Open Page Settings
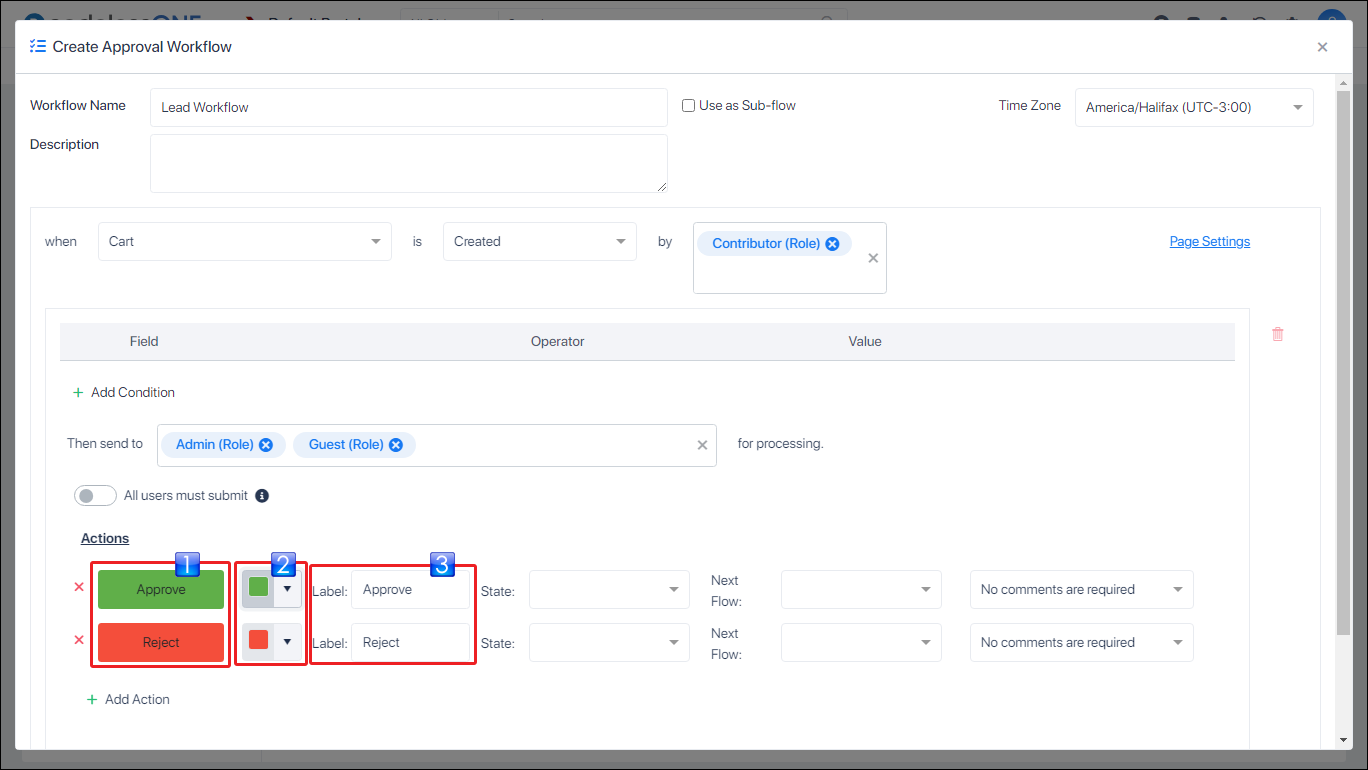Viewport: 1368px width, 770px height. [x=1209, y=241]
